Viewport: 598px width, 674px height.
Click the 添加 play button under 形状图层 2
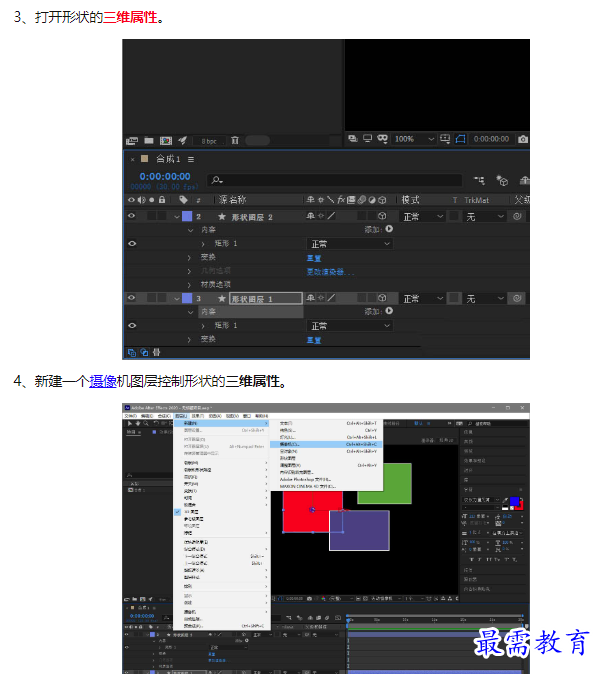389,229
